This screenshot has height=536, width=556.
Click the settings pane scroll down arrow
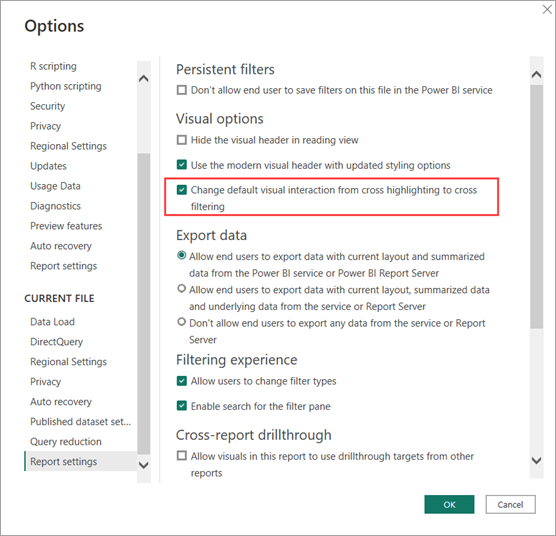pos(536,460)
